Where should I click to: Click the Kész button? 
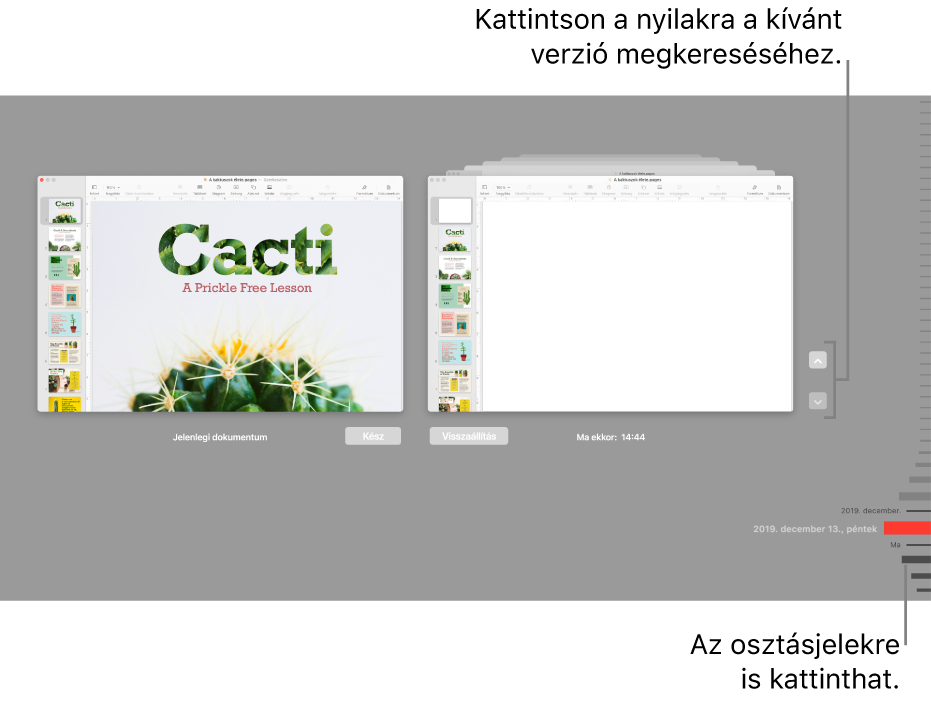coord(373,436)
